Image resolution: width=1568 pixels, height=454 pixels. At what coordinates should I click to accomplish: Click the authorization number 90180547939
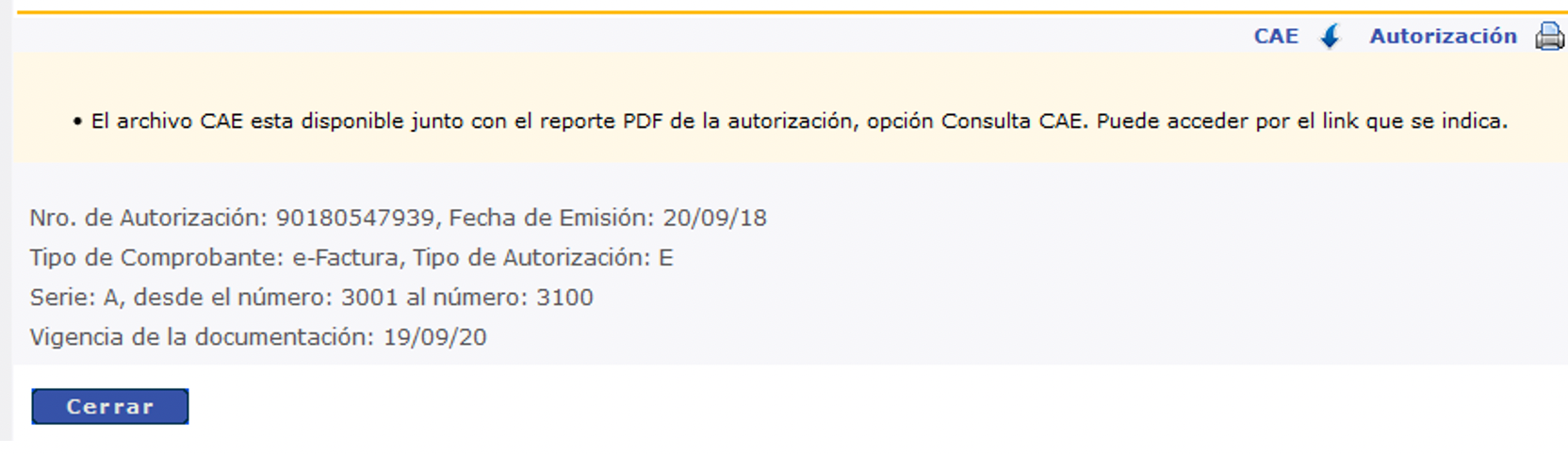point(354,219)
